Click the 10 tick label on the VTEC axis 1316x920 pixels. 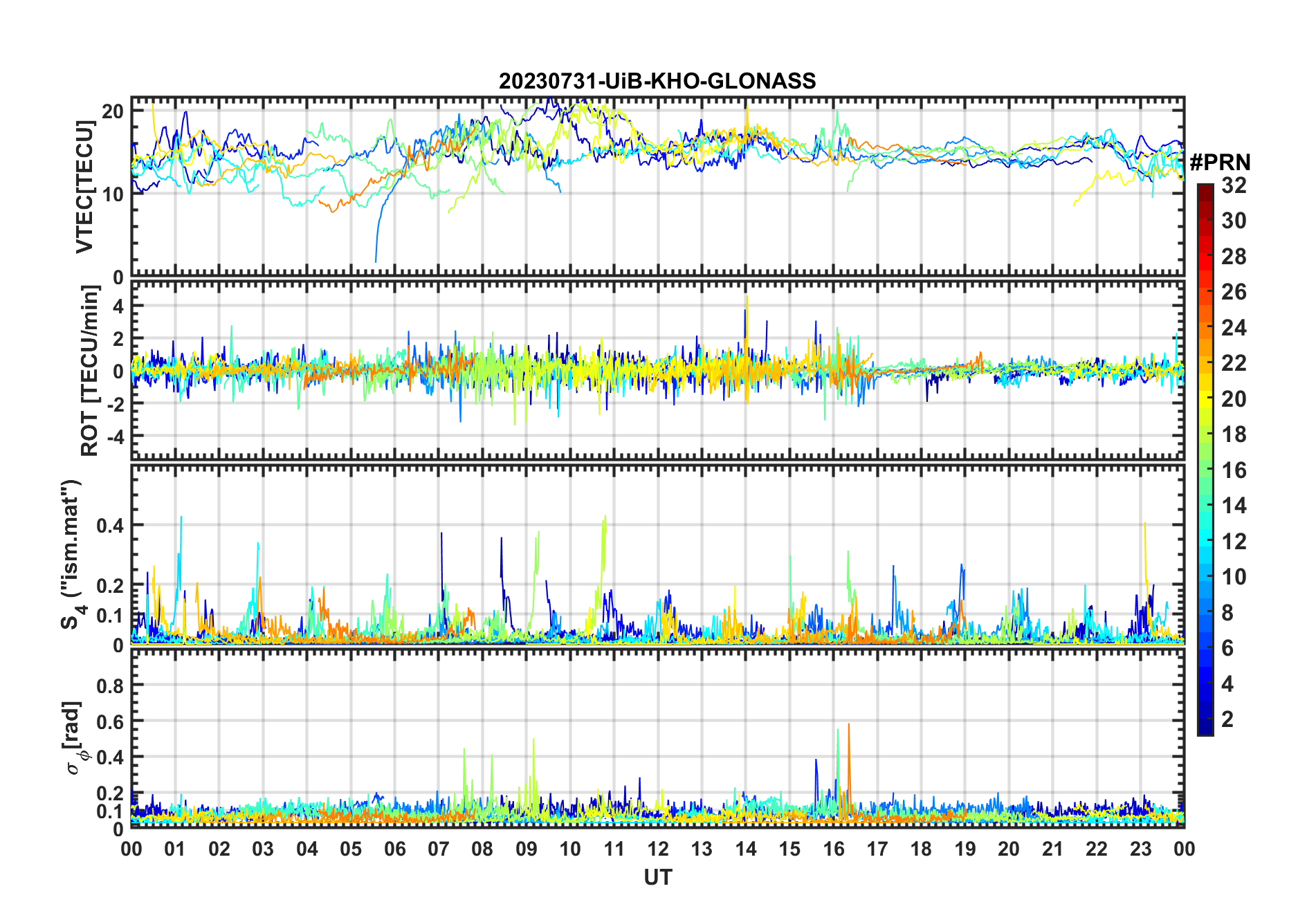coord(113,194)
